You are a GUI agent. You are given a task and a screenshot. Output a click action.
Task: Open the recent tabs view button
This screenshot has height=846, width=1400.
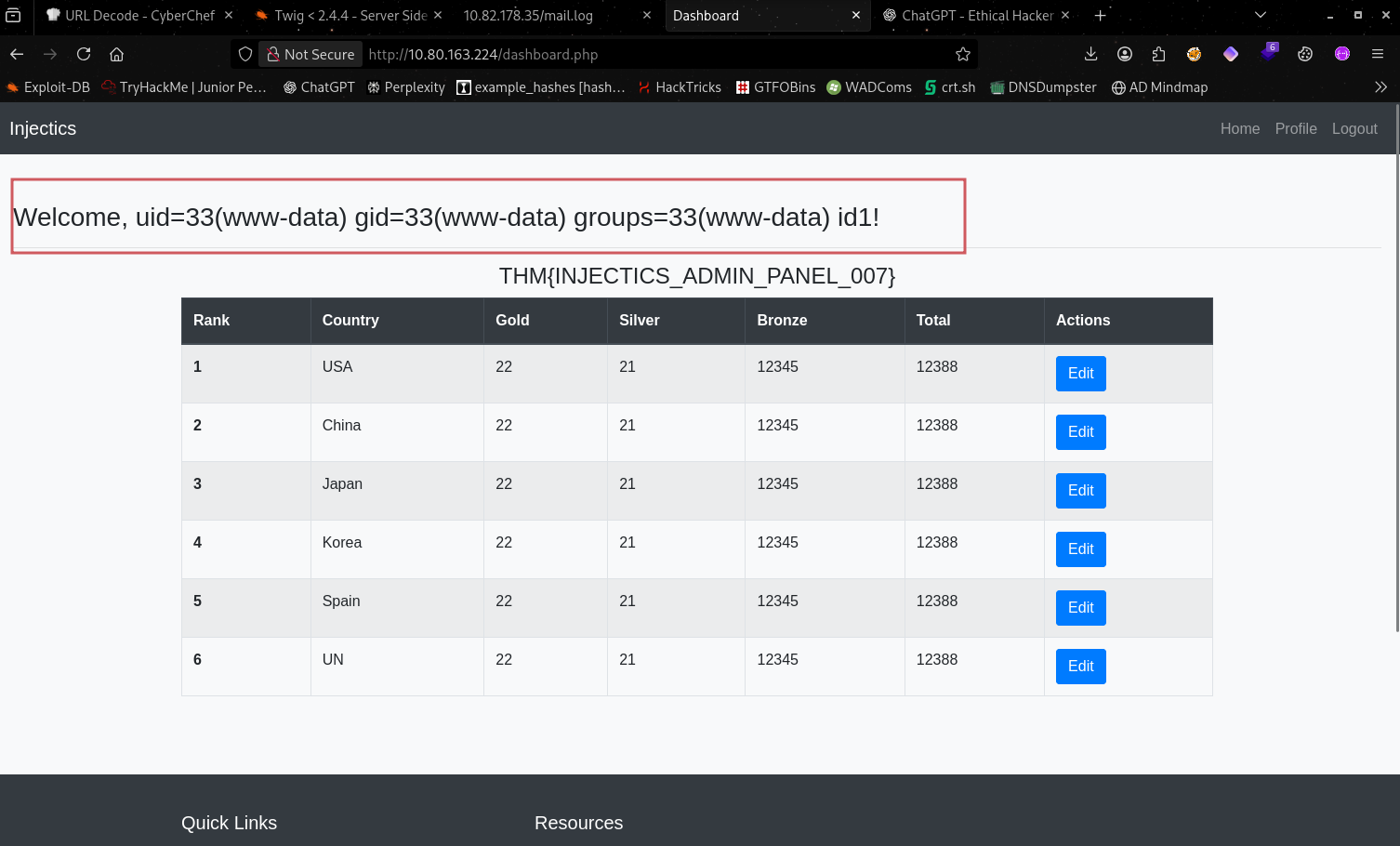click(13, 15)
